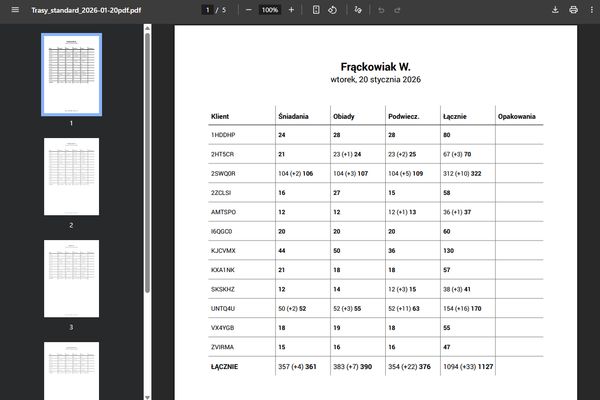This screenshot has width=600, height=400.
Task: Toggle the sidebar menu hamburger icon
Action: coord(14,9)
